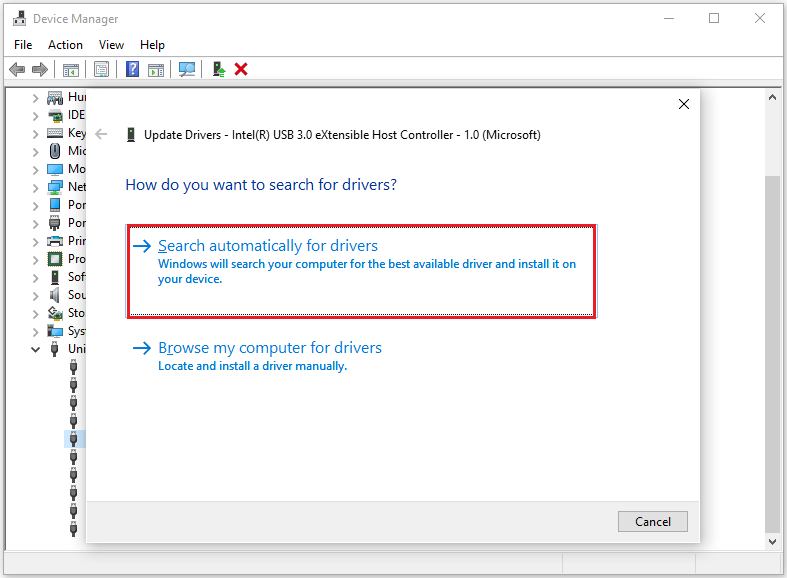Expand the Mic... tree node
The image size is (787, 578).
click(35, 152)
